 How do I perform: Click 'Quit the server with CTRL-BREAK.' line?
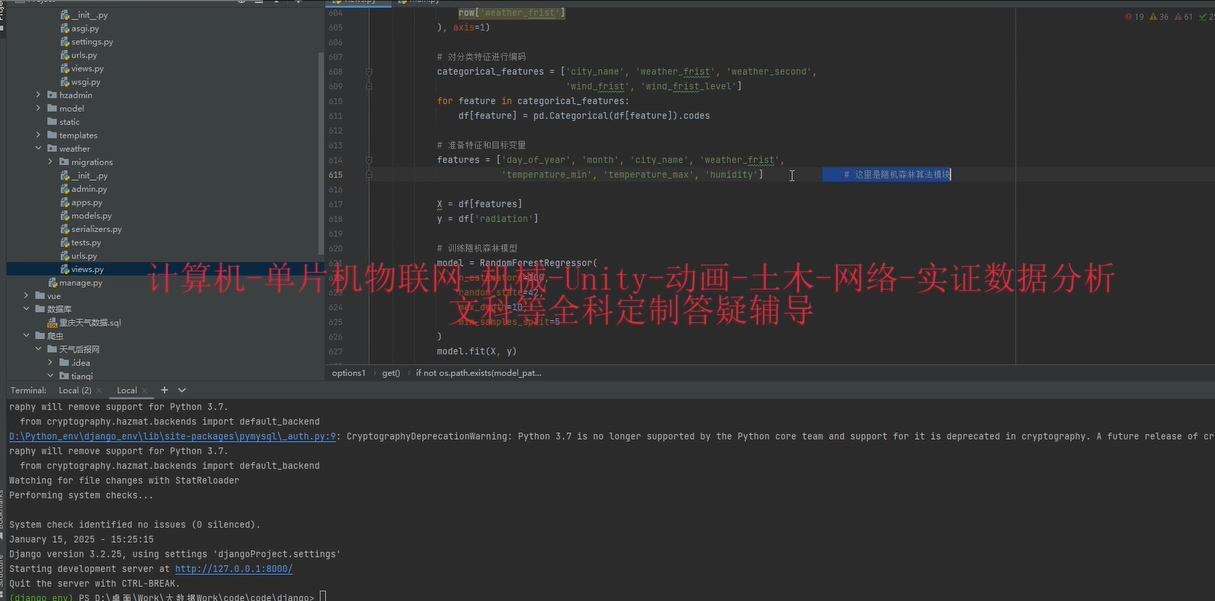click(95, 584)
